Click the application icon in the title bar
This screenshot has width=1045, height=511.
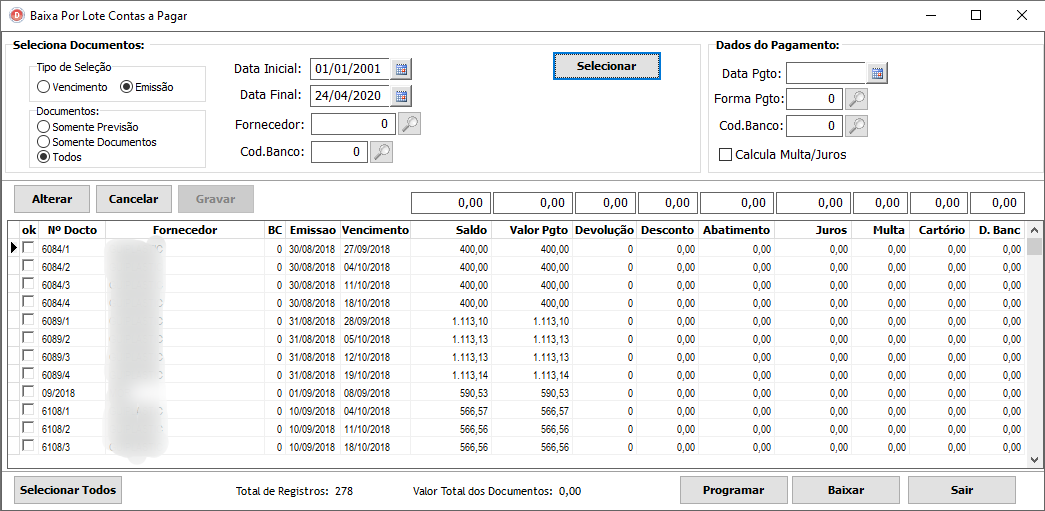16,16
